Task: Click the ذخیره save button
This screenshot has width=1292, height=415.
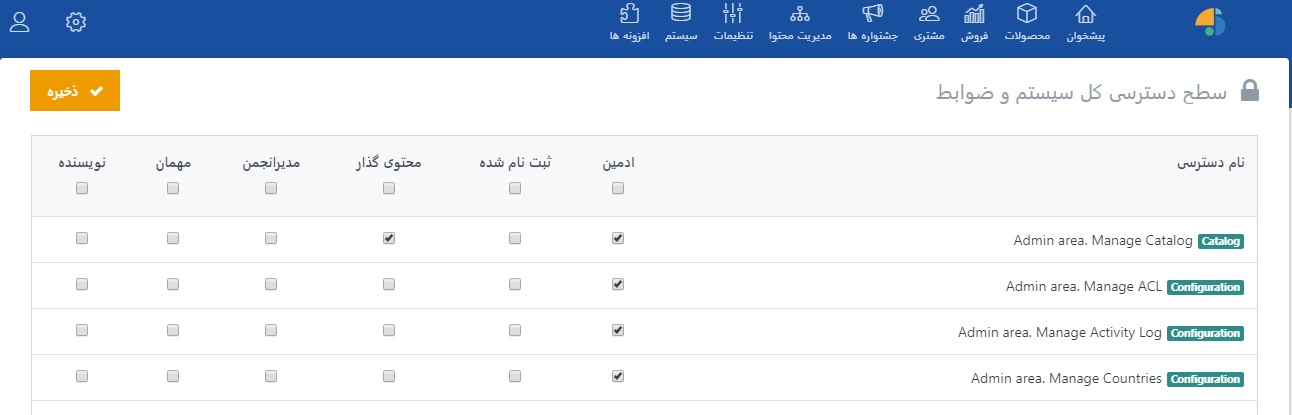Action: pyautogui.click(x=75, y=90)
